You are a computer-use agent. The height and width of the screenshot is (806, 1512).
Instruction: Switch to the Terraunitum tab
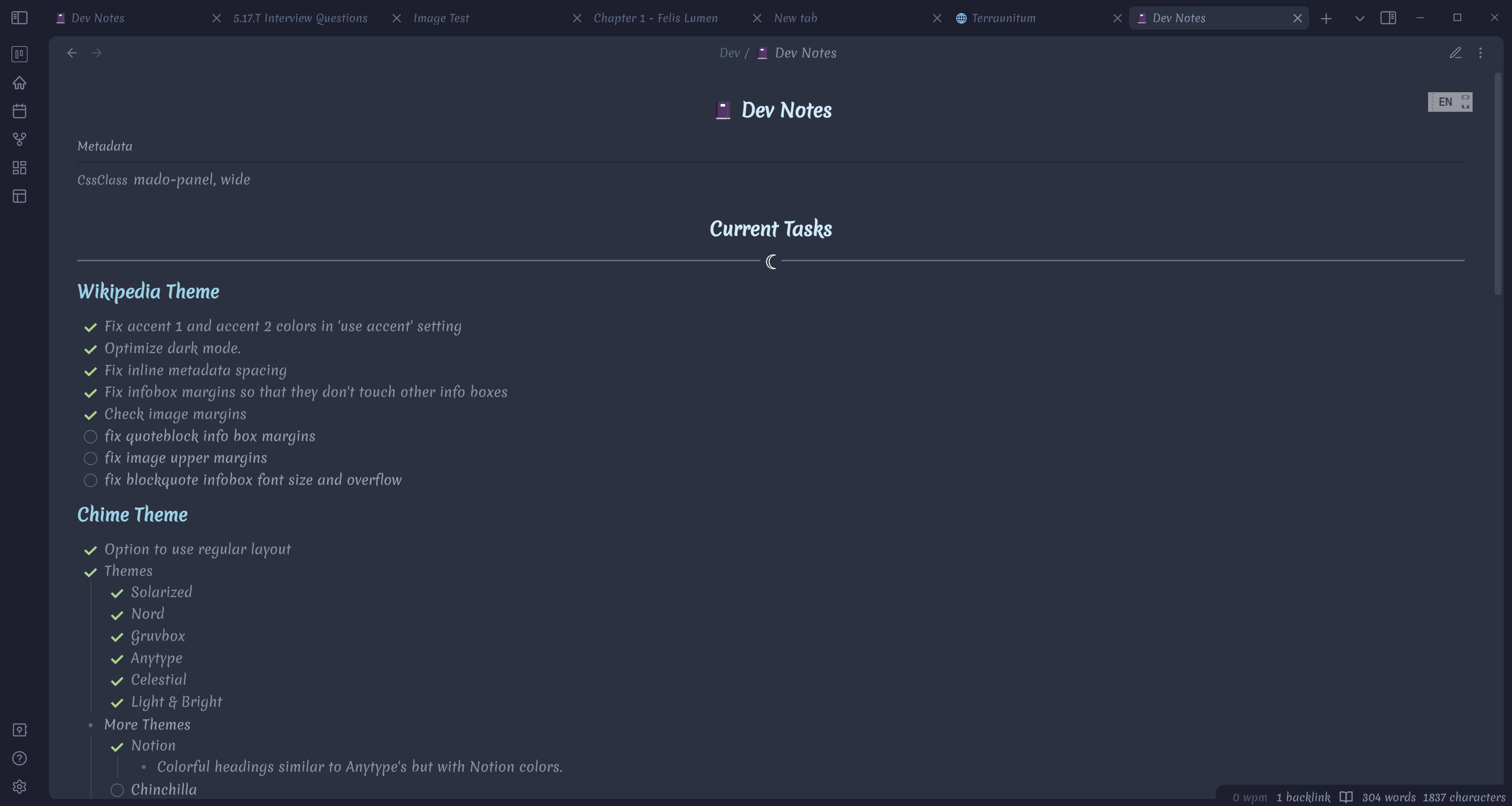pyautogui.click(x=1003, y=18)
